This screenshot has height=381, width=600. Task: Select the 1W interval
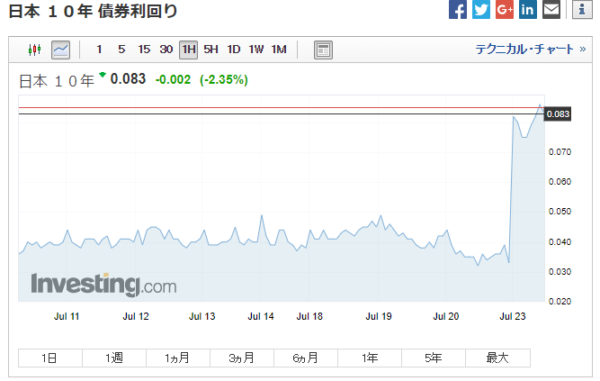(x=256, y=49)
